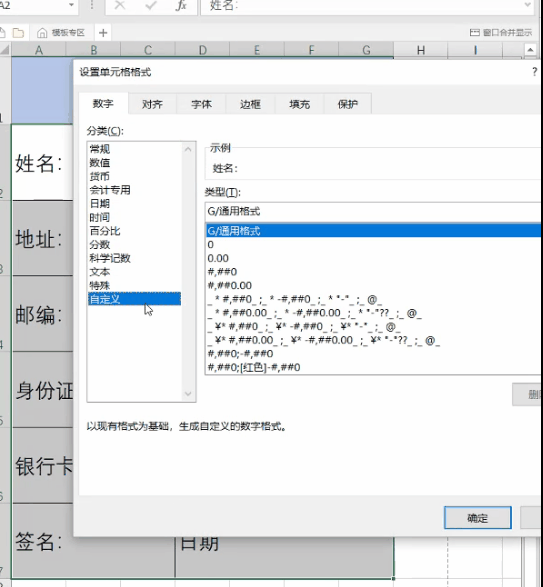543x587 pixels.
Task: Select column I header
Action: 475,50
